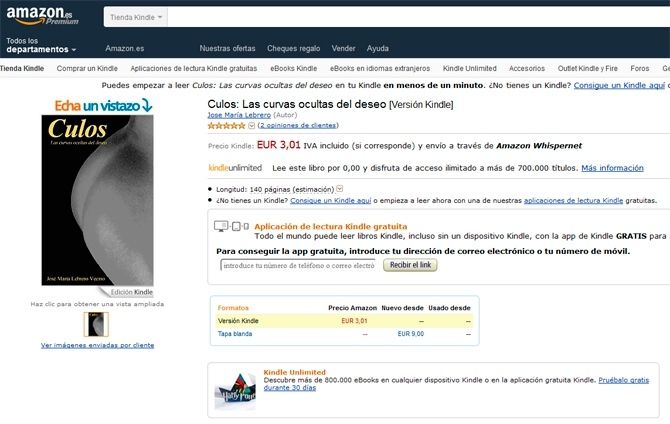Select the Tapa blanda format row
Viewport: 670px width, 424px height.
coord(344,334)
